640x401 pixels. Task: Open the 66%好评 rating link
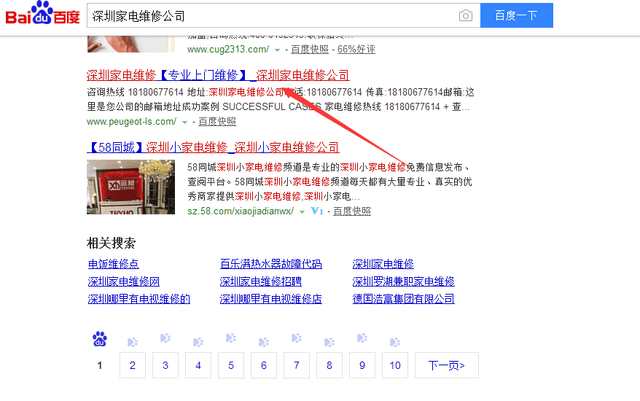click(x=356, y=49)
